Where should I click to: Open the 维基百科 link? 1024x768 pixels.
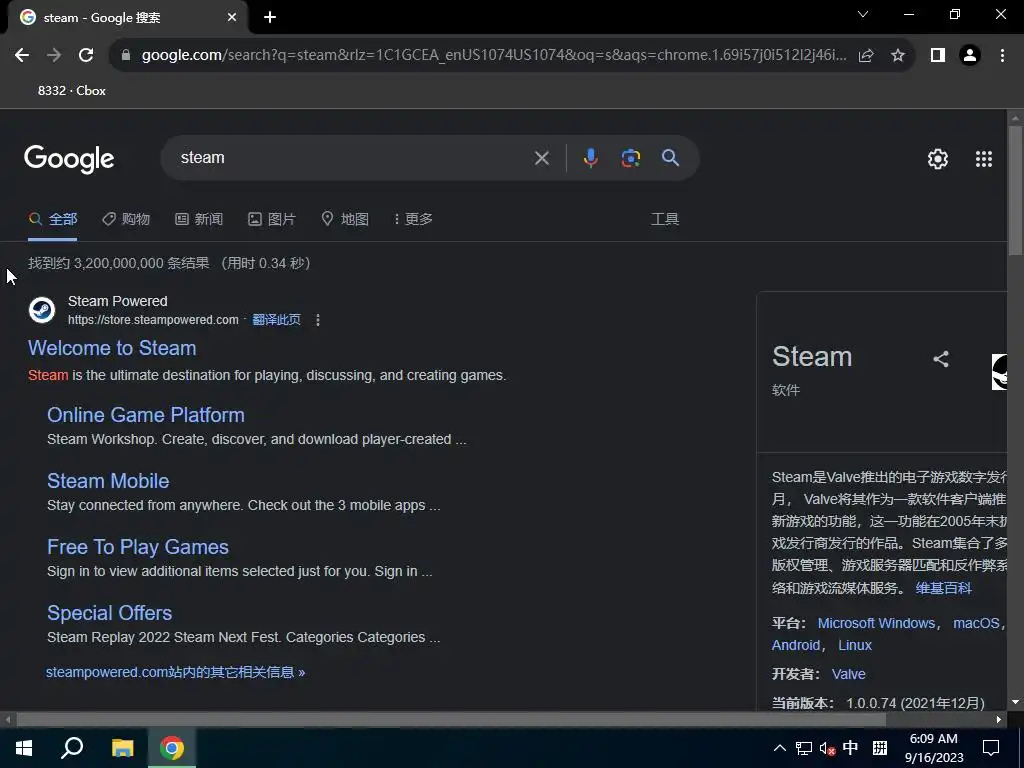coord(943,588)
